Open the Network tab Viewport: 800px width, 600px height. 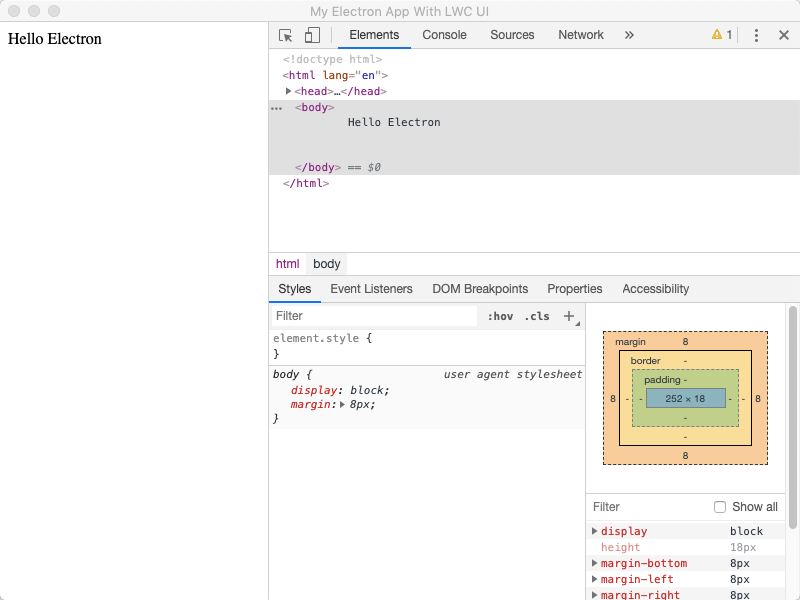click(581, 35)
